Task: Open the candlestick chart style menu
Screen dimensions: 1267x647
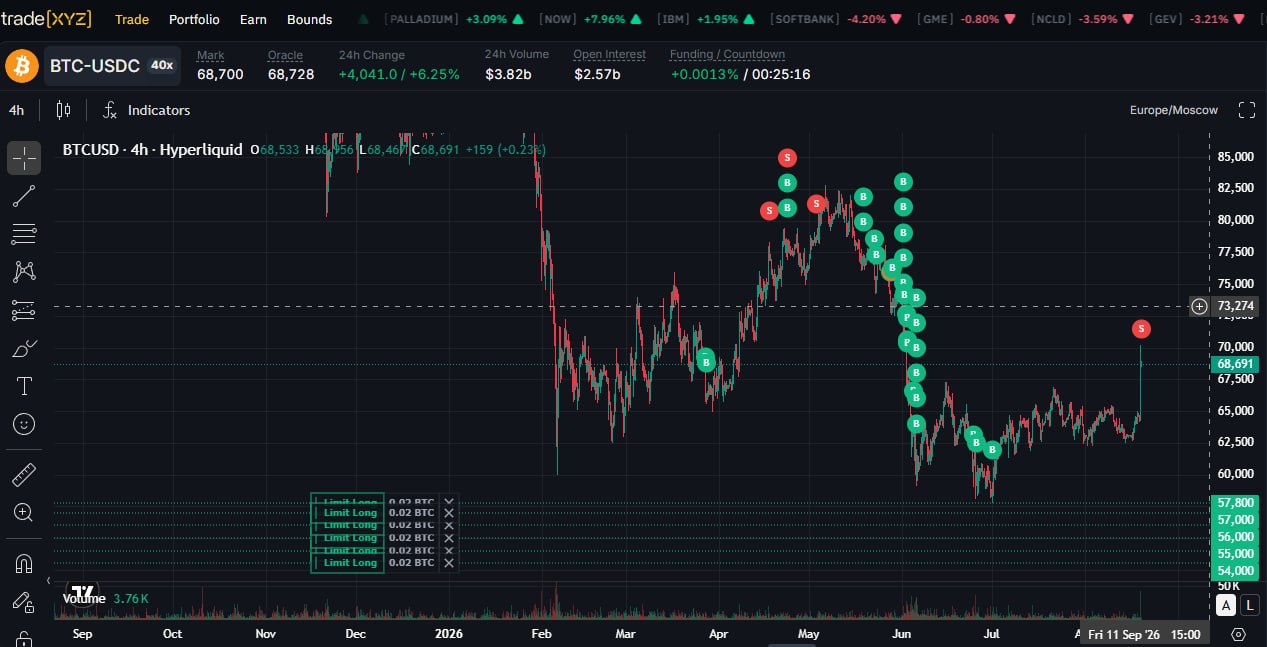Action: pyautogui.click(x=64, y=110)
